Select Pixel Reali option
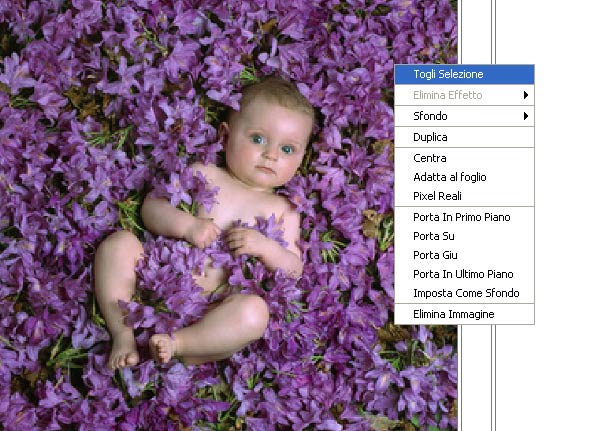598x431 pixels. coord(464,196)
